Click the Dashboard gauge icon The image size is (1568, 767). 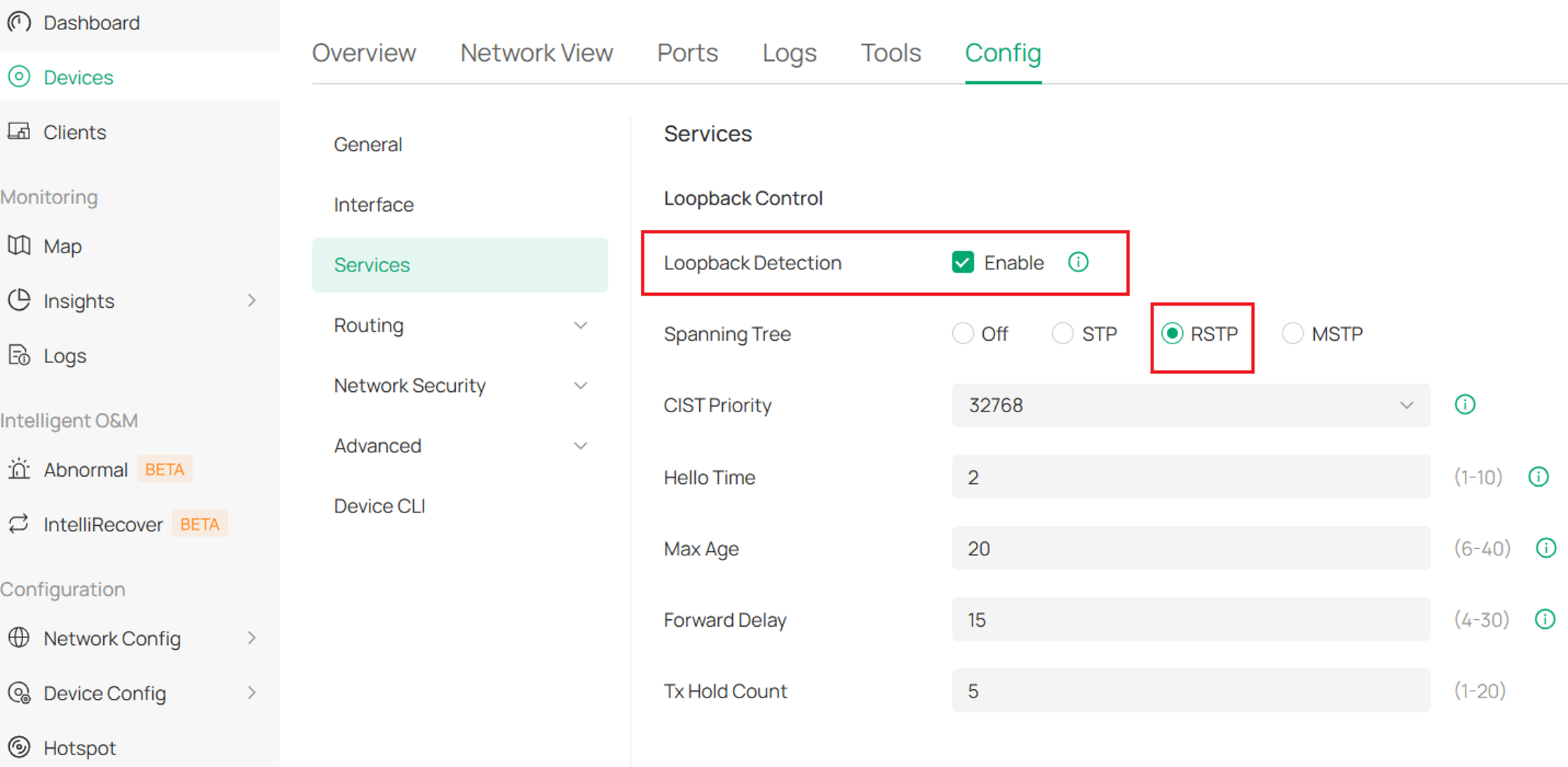tap(19, 22)
